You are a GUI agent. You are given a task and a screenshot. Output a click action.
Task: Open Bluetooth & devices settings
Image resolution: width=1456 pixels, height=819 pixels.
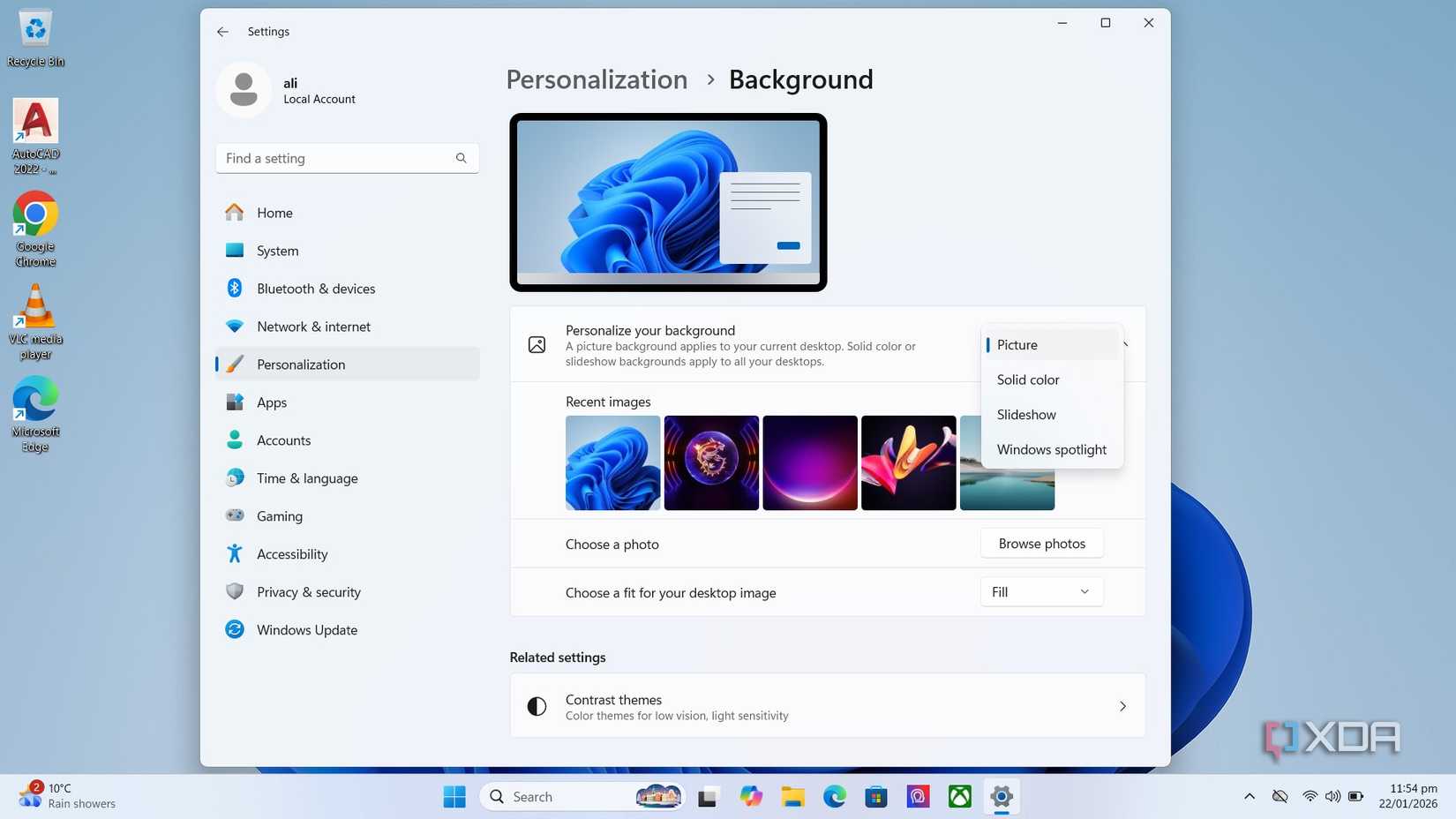pyautogui.click(x=316, y=289)
